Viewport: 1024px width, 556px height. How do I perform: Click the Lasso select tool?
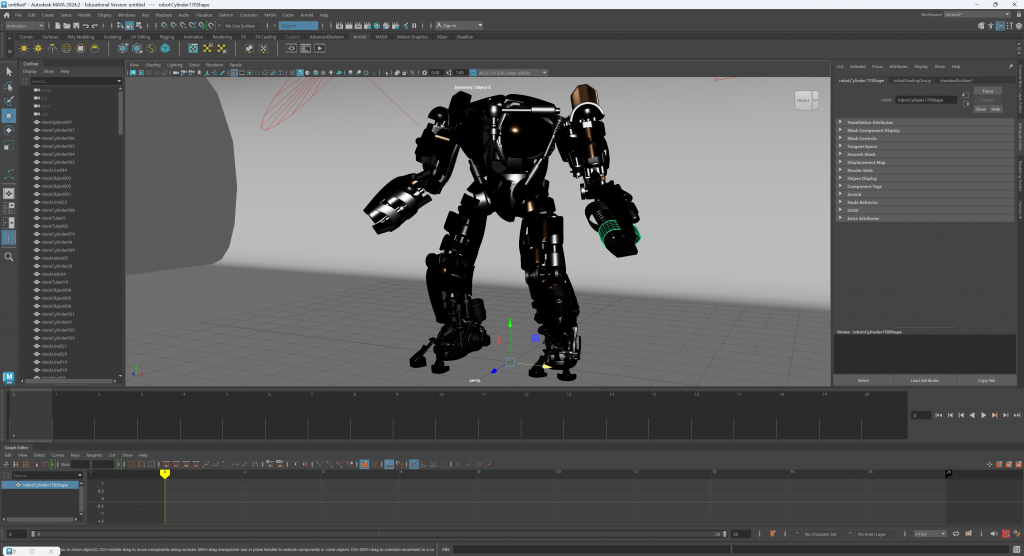[x=9, y=86]
